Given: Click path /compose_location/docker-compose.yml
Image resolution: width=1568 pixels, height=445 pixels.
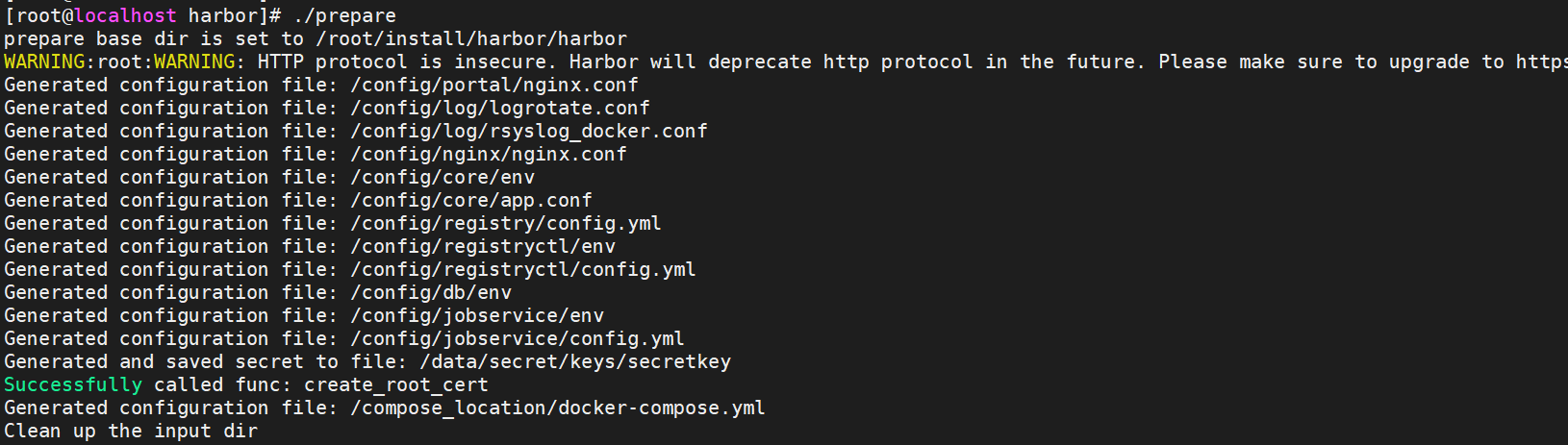Looking at the screenshot, I should coord(558,408).
